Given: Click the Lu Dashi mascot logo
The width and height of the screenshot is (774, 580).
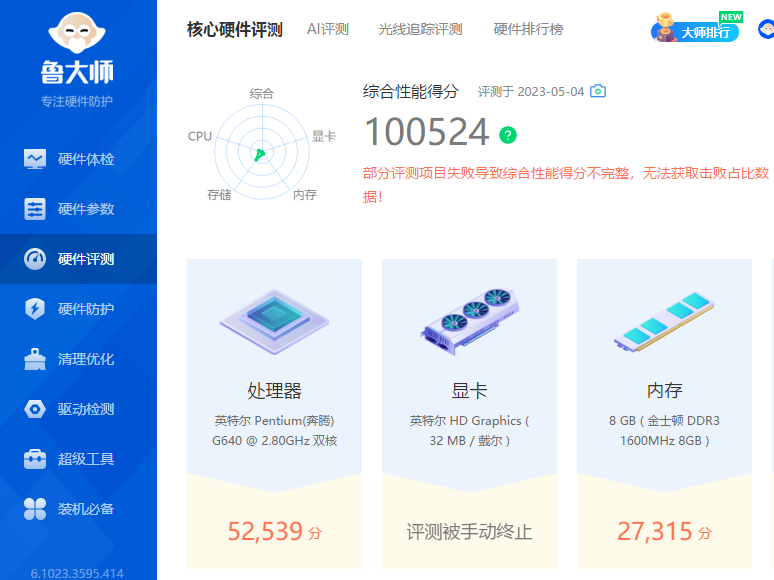Looking at the screenshot, I should pyautogui.click(x=77, y=33).
